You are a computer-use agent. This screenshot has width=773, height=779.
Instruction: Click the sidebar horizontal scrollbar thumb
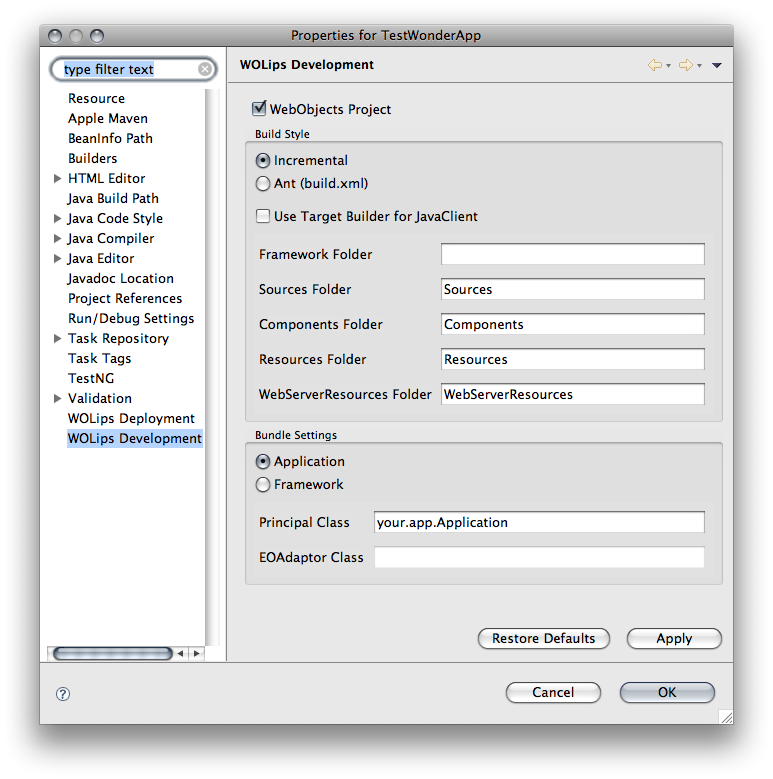(x=110, y=653)
